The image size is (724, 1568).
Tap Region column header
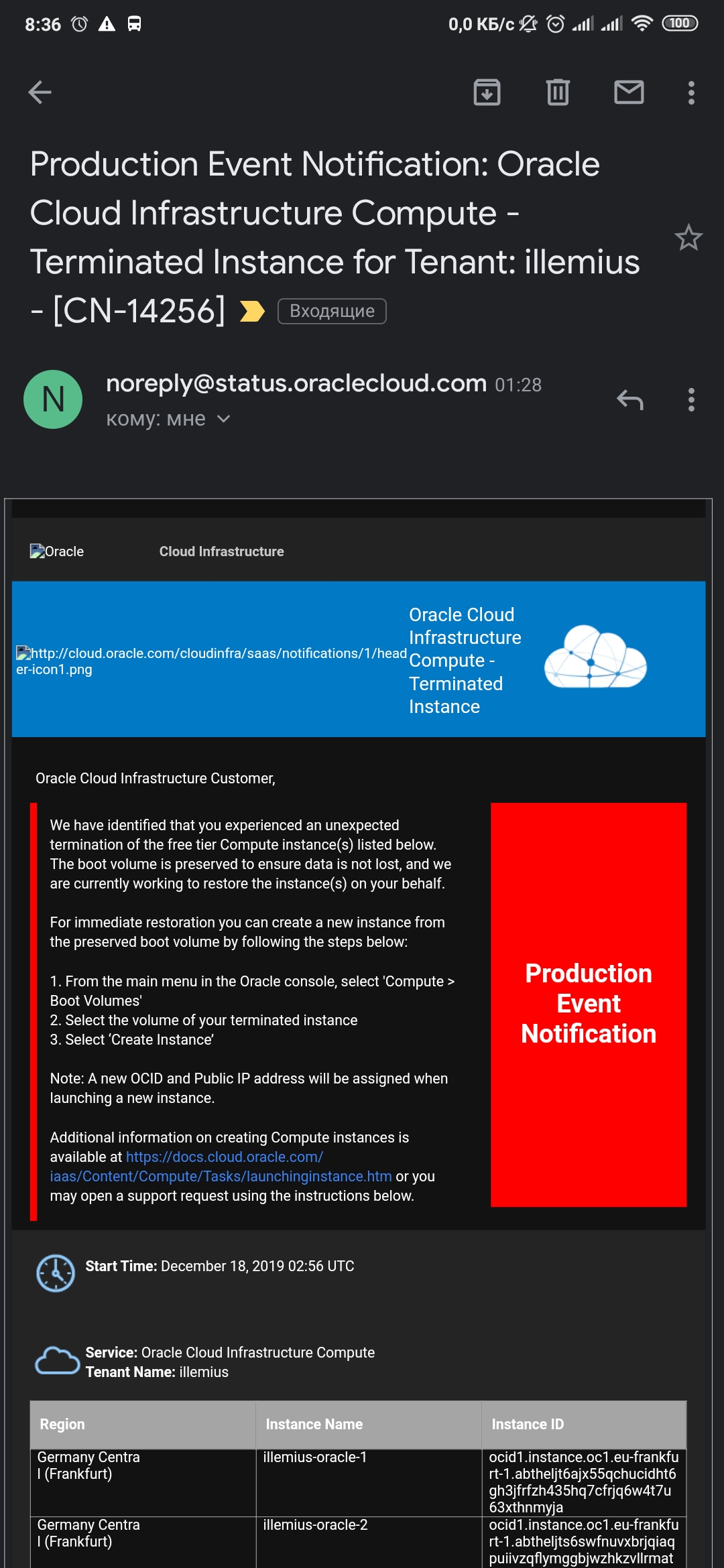[x=143, y=1424]
